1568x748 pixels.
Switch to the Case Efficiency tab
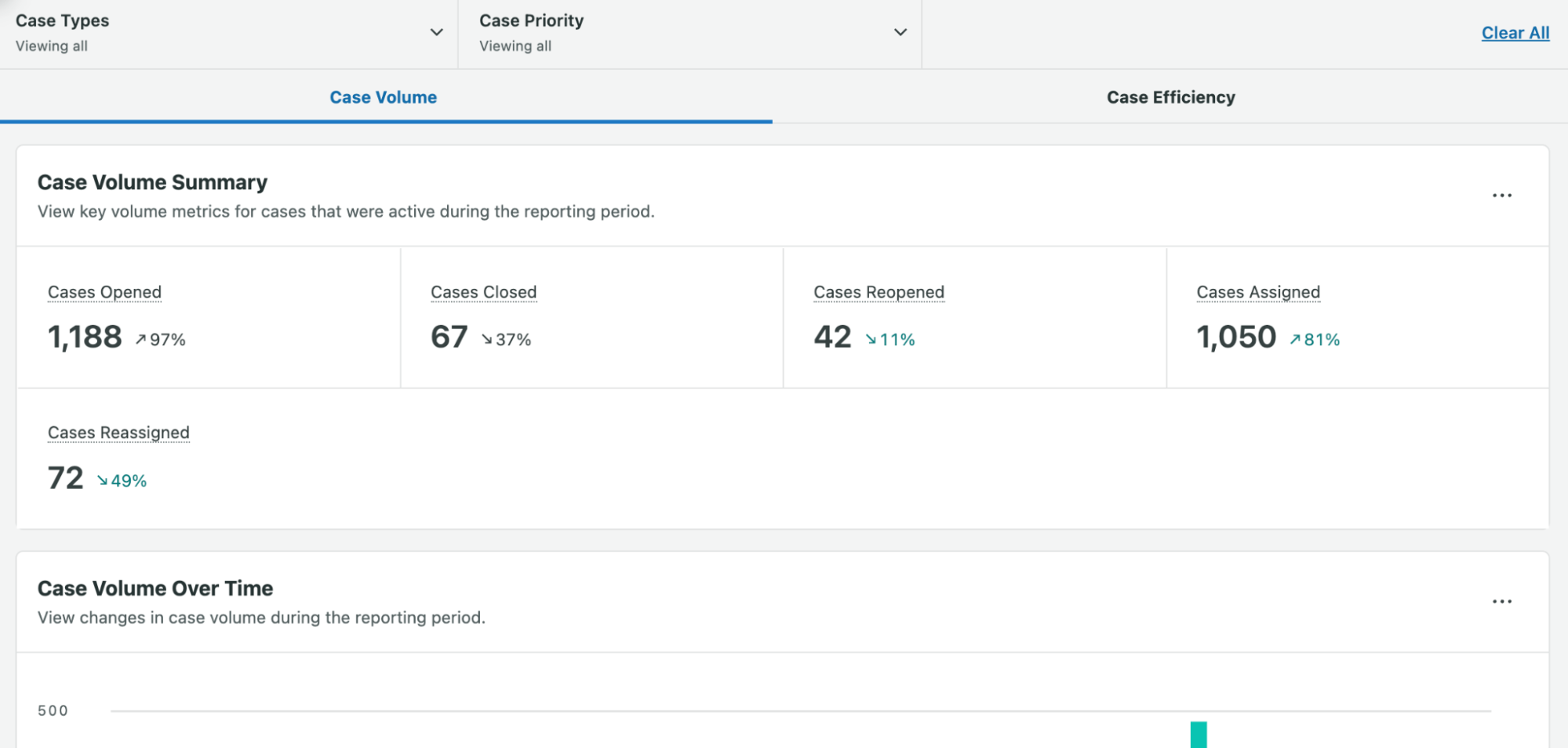click(x=1170, y=97)
